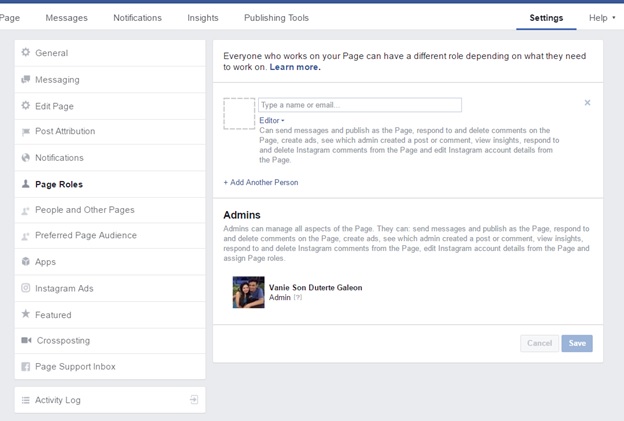Click the Post Attribution flag icon
The image size is (624, 421).
click(x=26, y=132)
